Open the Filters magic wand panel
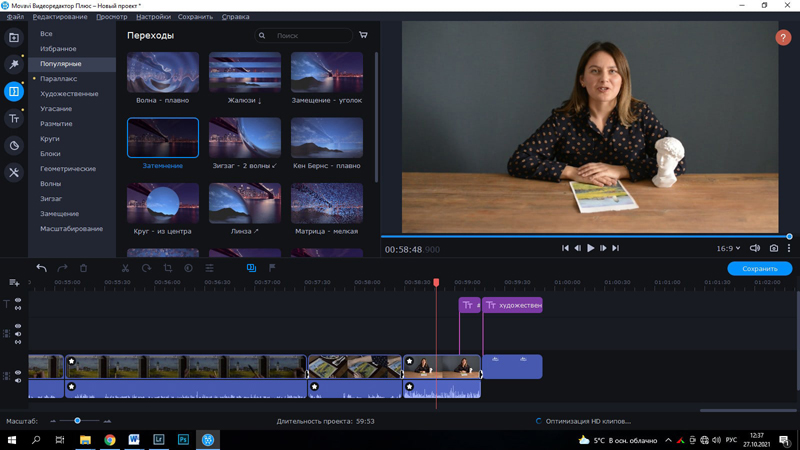The image size is (800, 450). (x=14, y=65)
